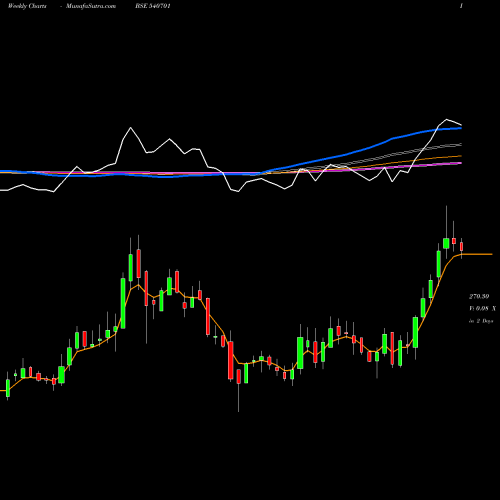Screen dimensions: 500x500
Task: Click the long-wicked red candle at the chart's lowest point
Action: 239,376
